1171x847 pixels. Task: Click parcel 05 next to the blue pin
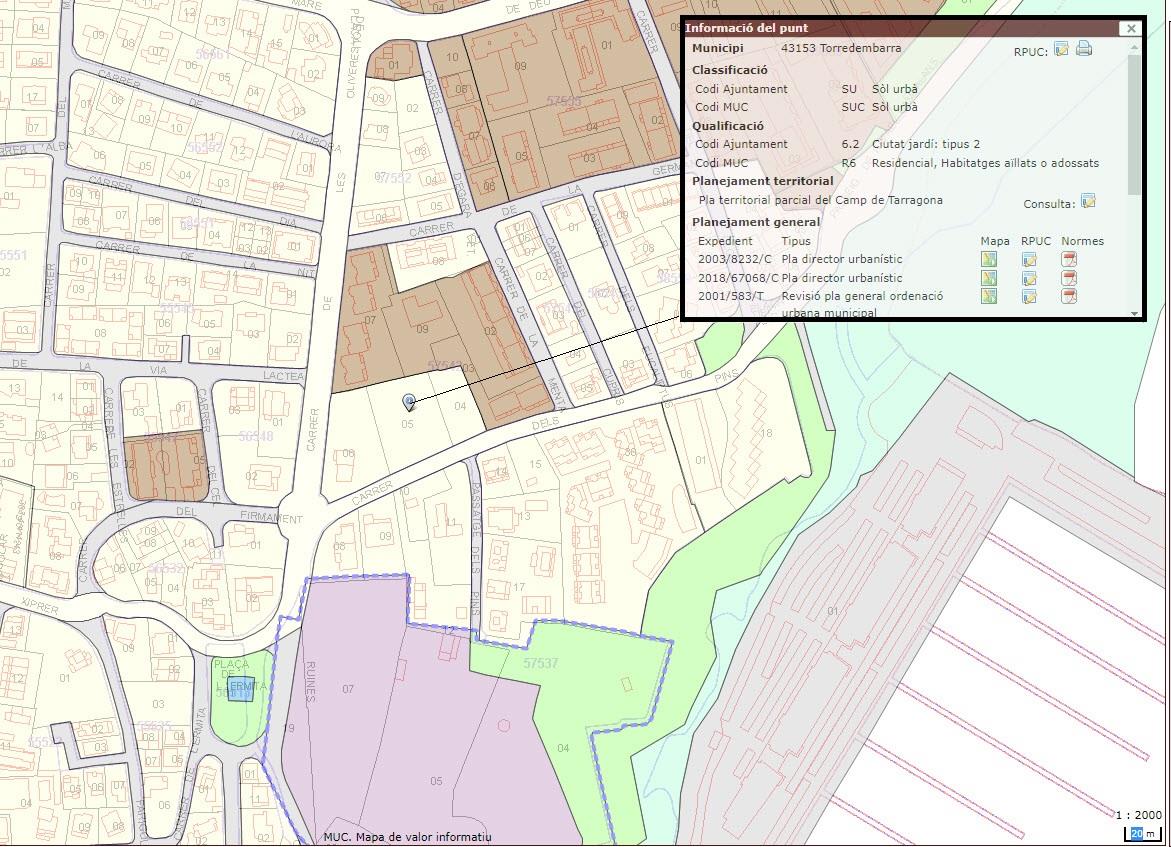[x=407, y=424]
